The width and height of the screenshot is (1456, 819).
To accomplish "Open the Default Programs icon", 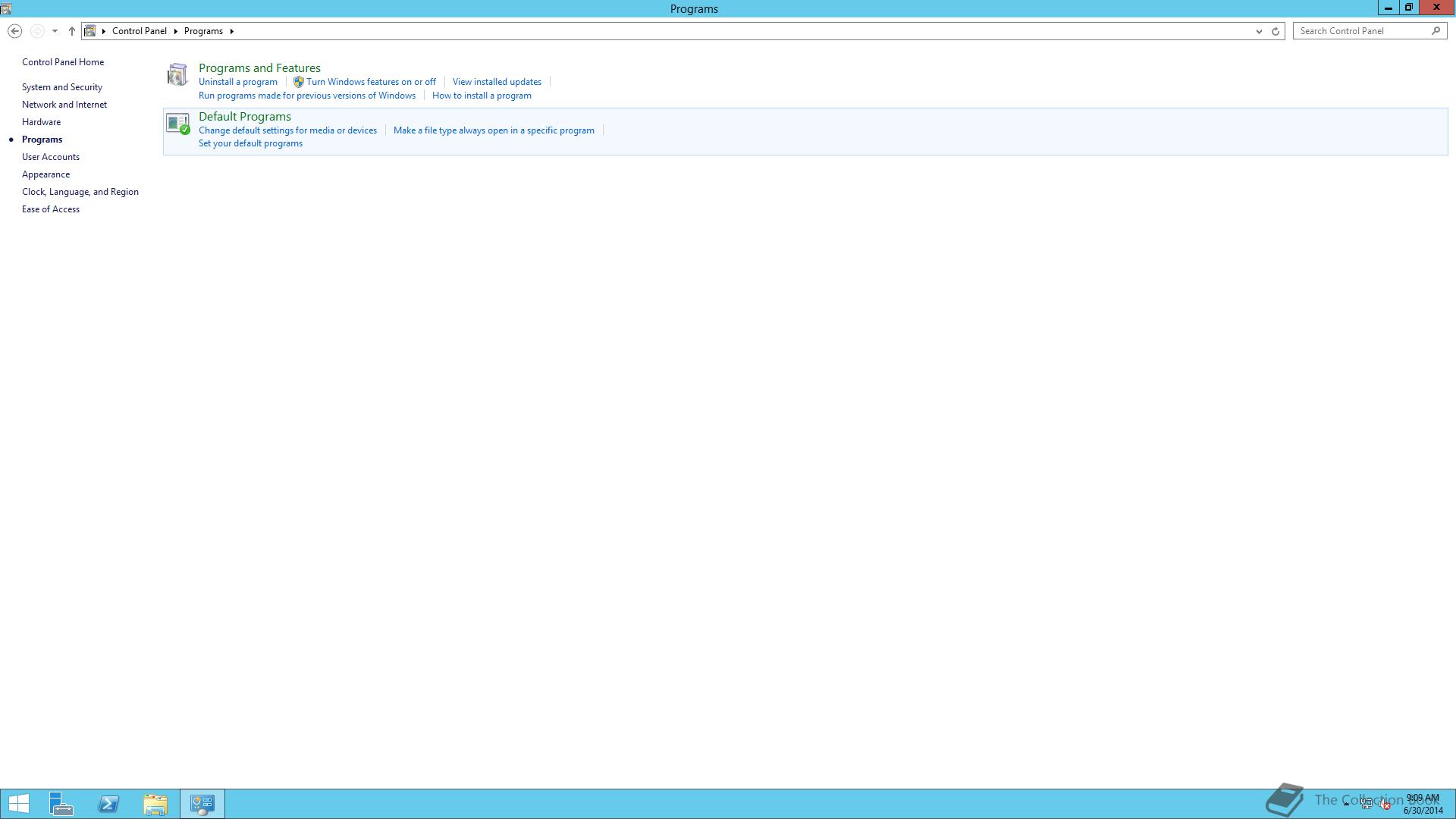I will click(177, 123).
